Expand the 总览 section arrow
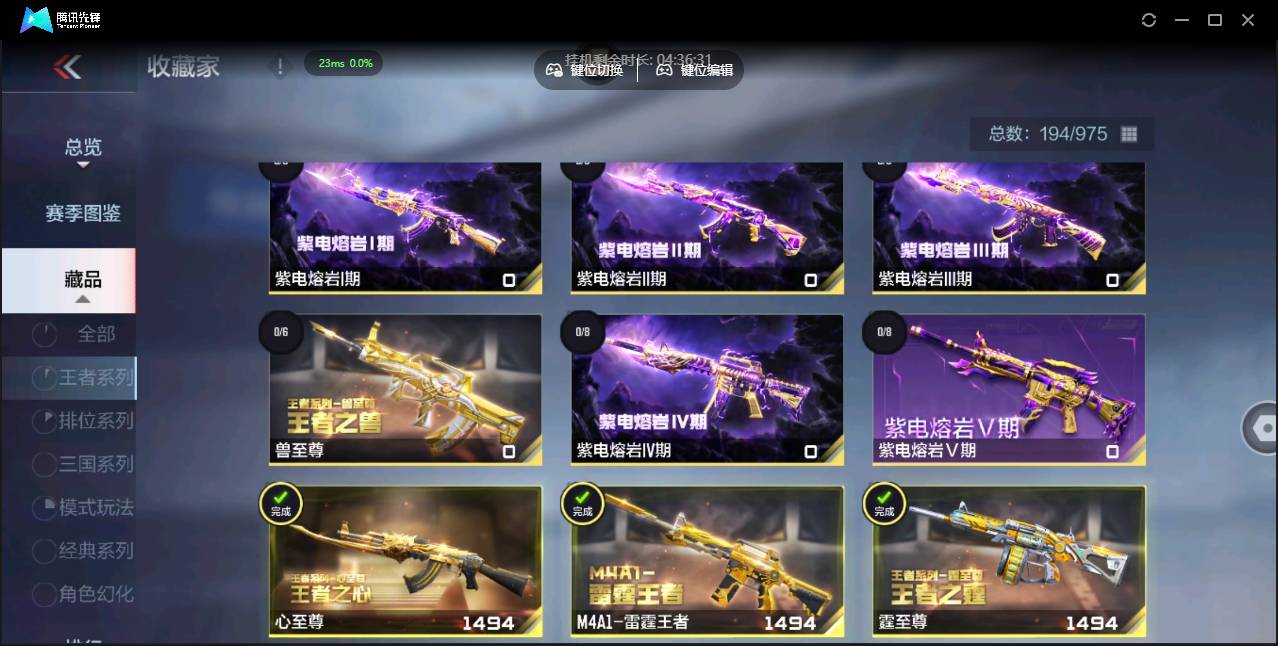The height and width of the screenshot is (646, 1278). [83, 165]
